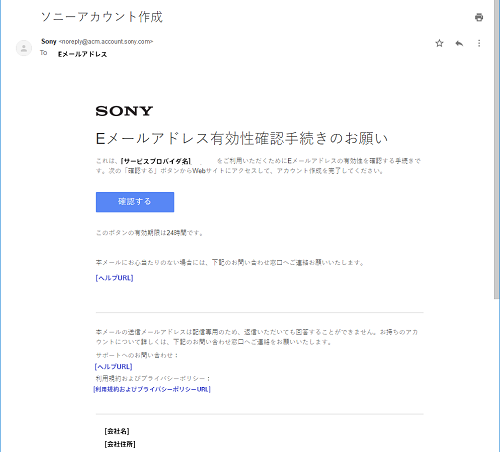The width and height of the screenshot is (500, 452).
Task: Click the [会社住所] placeholder text
Action: click(x=120, y=444)
